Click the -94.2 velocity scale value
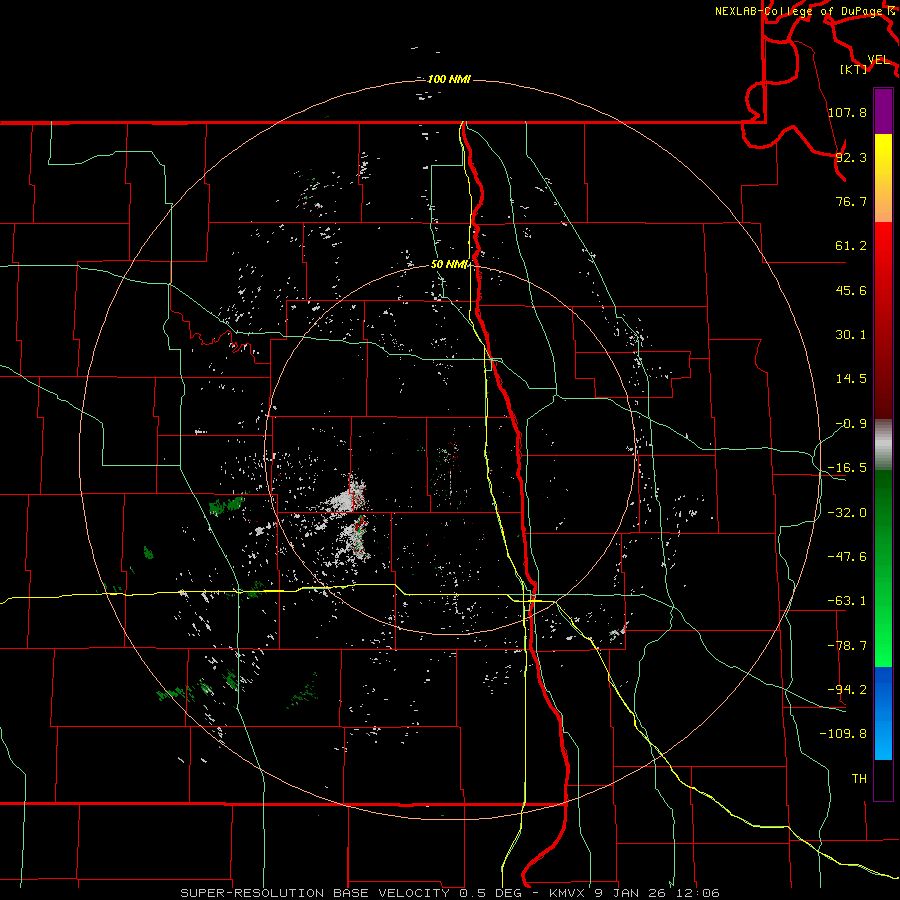The width and height of the screenshot is (900, 900). coord(847,690)
